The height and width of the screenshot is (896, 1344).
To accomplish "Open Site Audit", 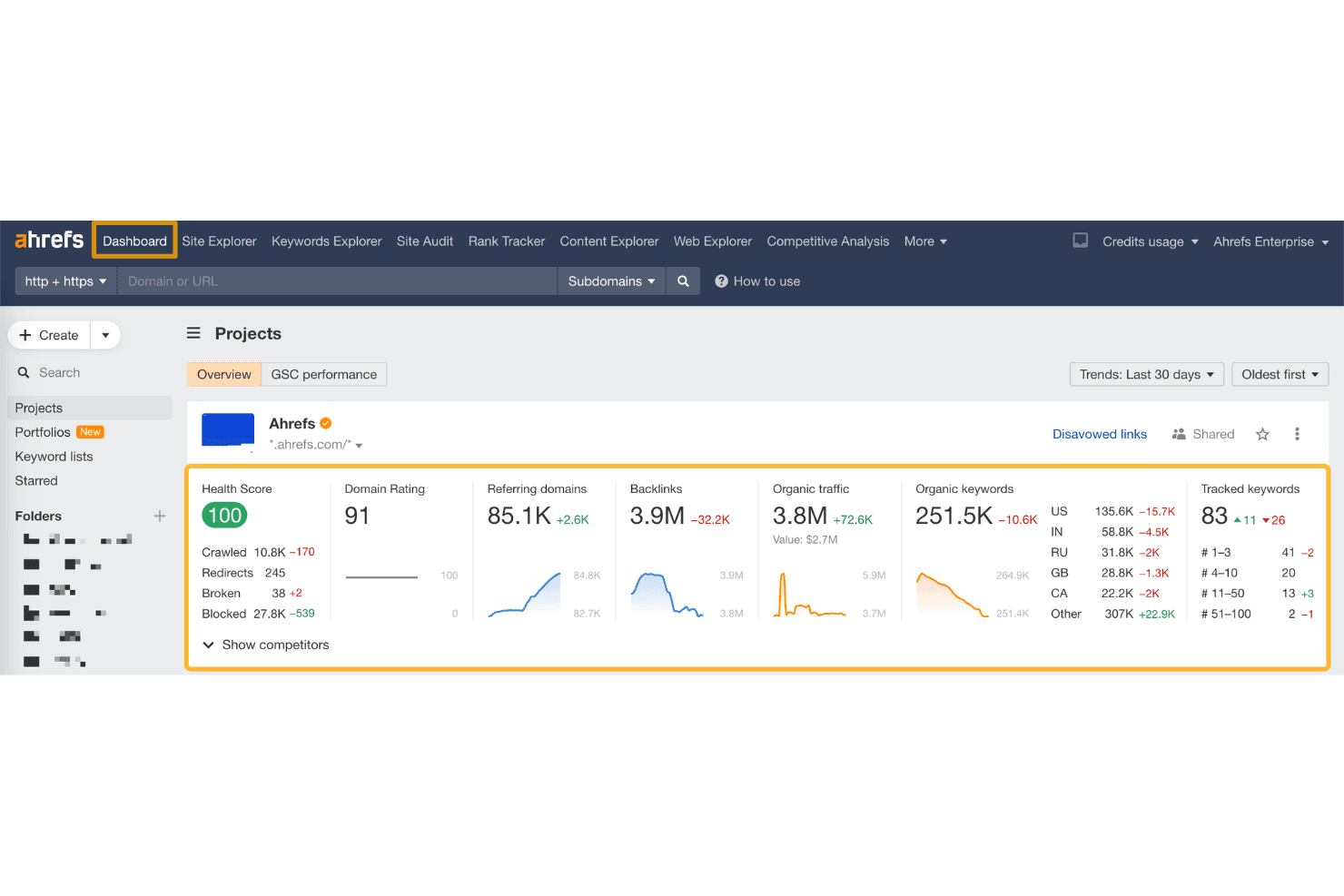I will coord(425,241).
